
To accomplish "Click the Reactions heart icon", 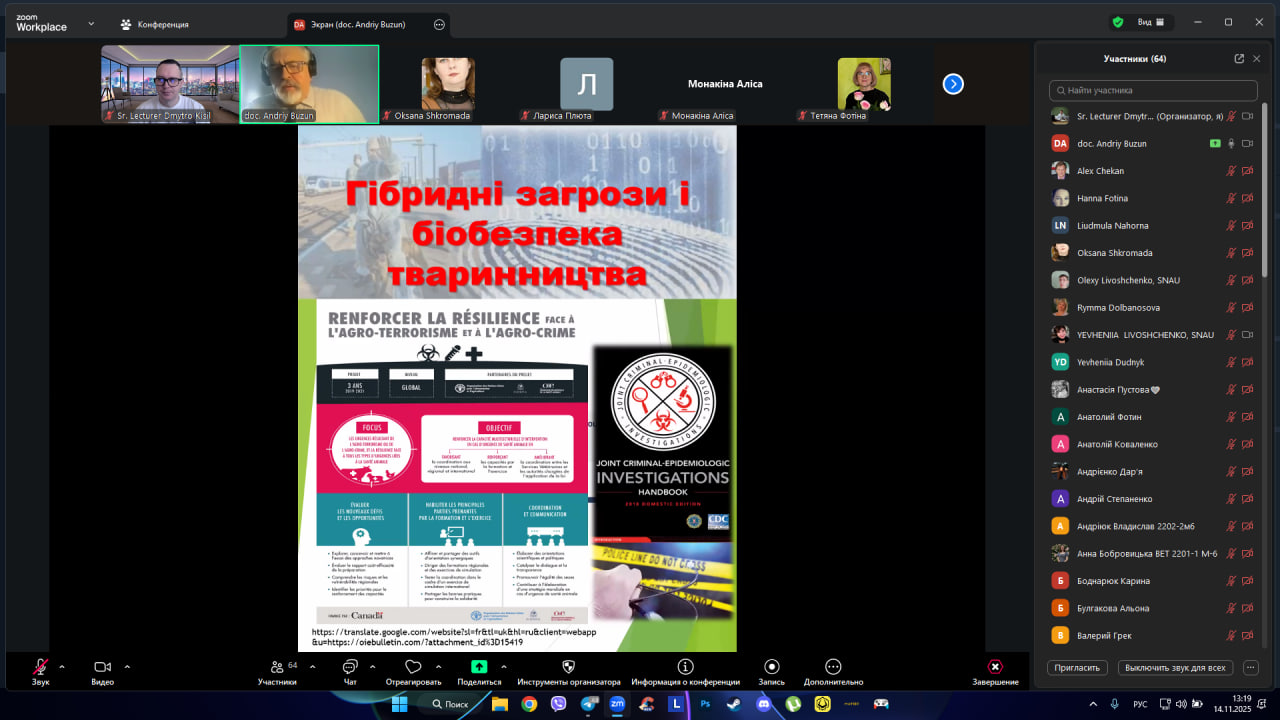I will (413, 667).
